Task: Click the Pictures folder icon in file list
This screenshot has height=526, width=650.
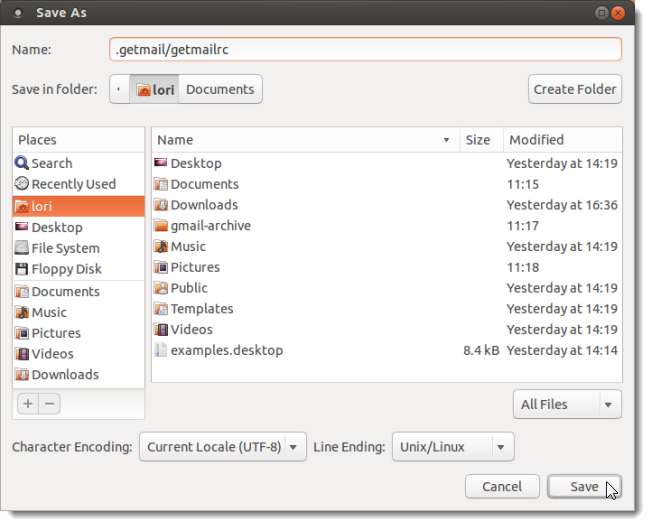Action: click(x=161, y=267)
